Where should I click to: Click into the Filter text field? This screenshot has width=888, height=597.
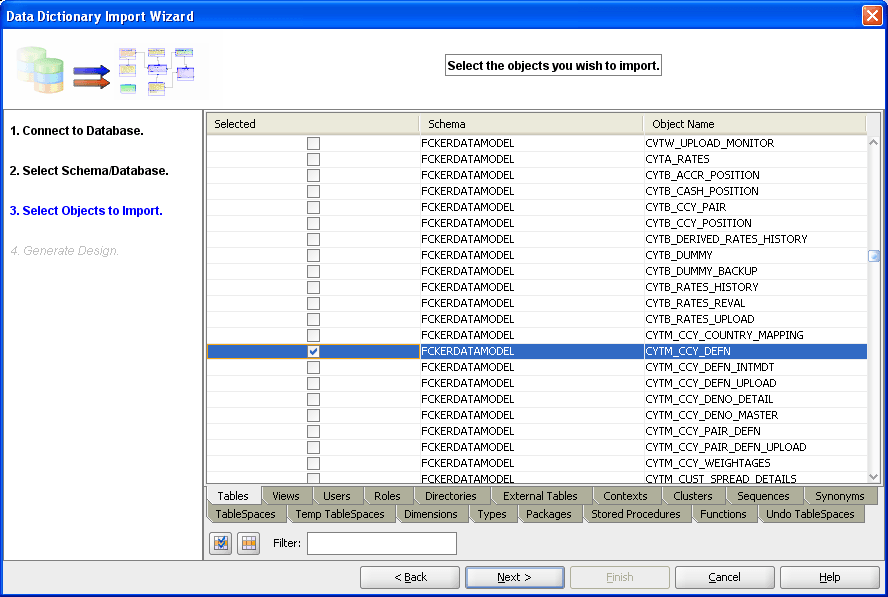tap(382, 543)
